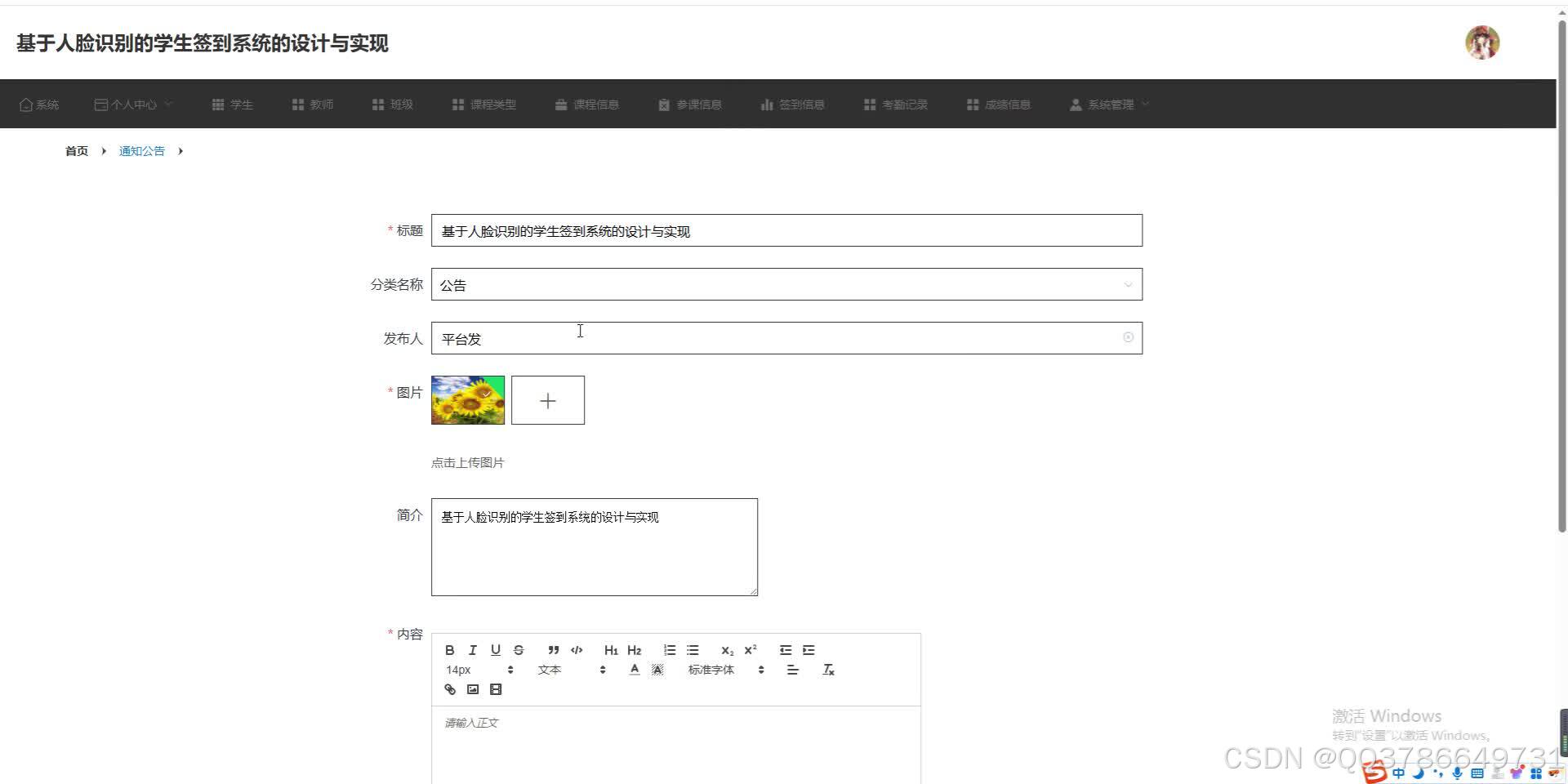Click the user avatar in header
1568x784 pixels.
(x=1482, y=42)
